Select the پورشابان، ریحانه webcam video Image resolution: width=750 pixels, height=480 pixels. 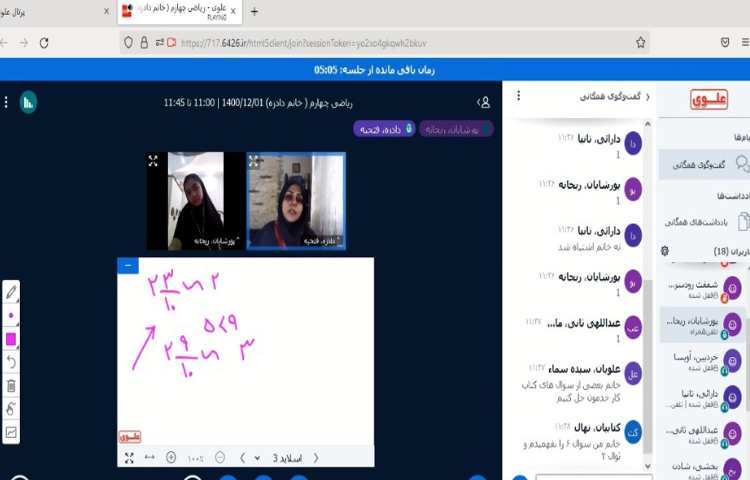coord(196,201)
